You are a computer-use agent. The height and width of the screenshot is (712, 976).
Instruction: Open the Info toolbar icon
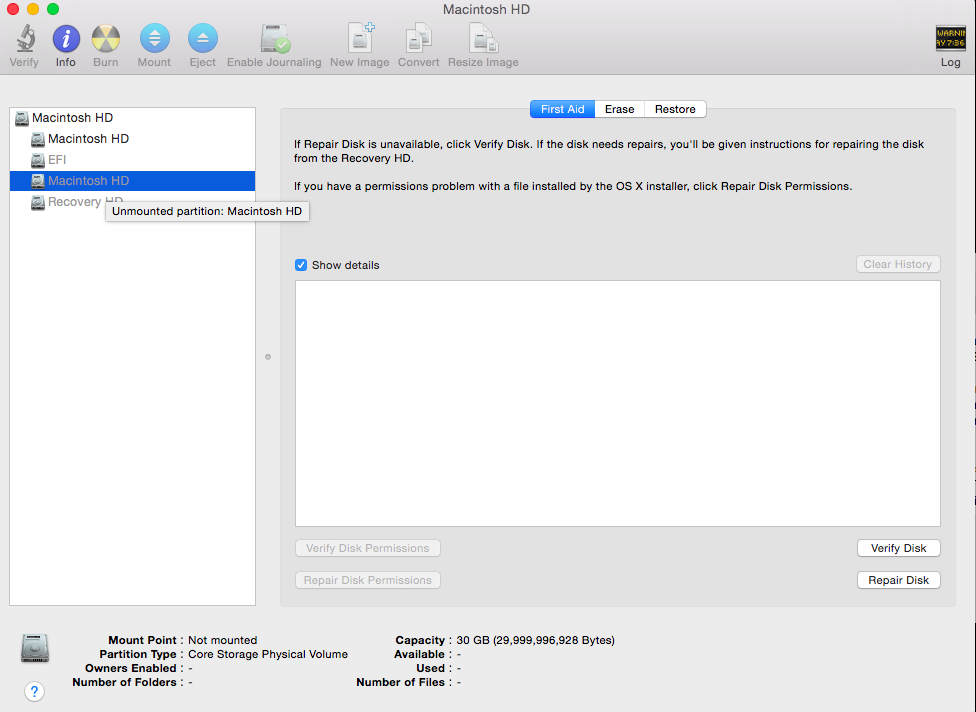(66, 39)
